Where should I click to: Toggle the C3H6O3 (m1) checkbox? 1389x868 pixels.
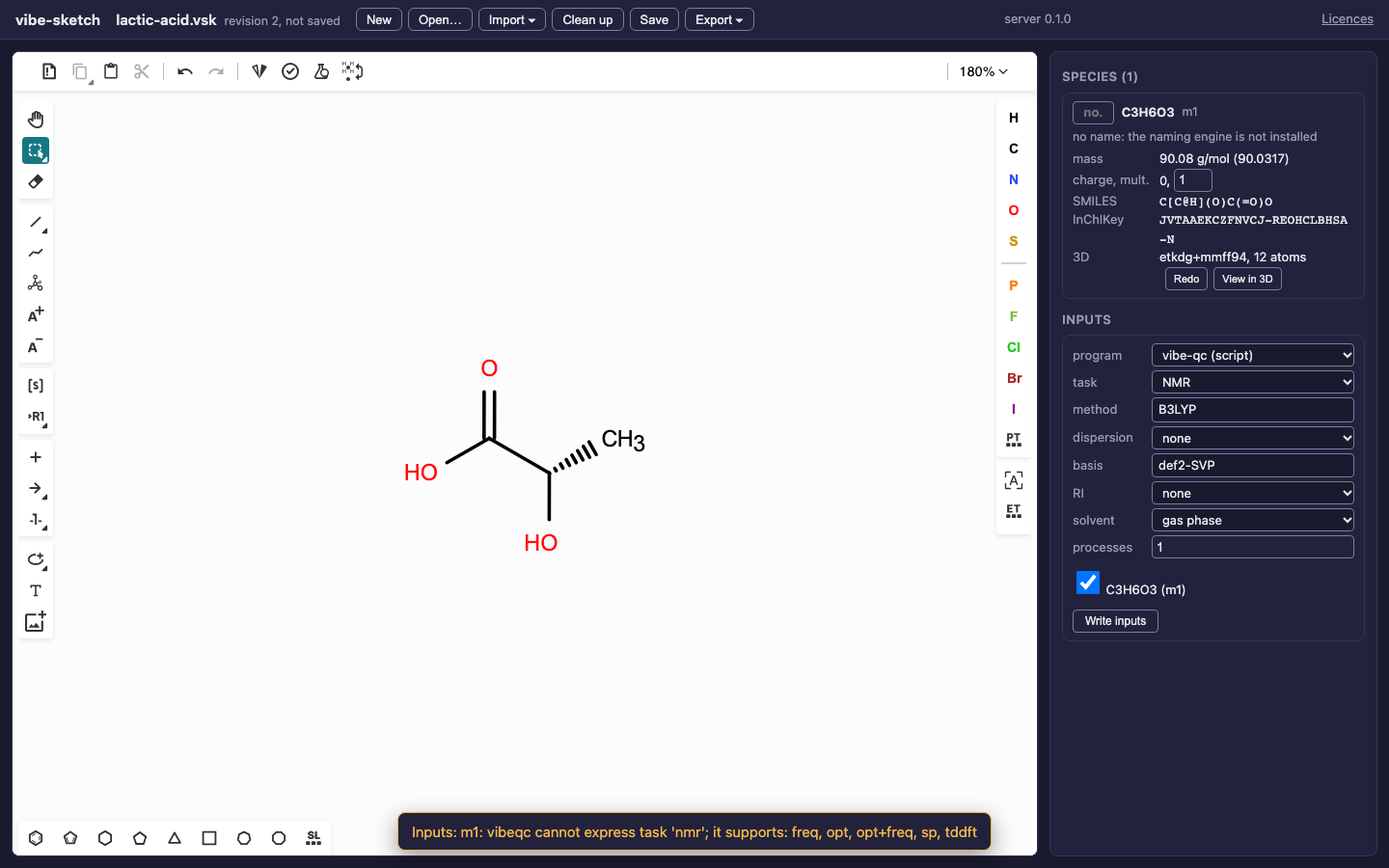1087,583
